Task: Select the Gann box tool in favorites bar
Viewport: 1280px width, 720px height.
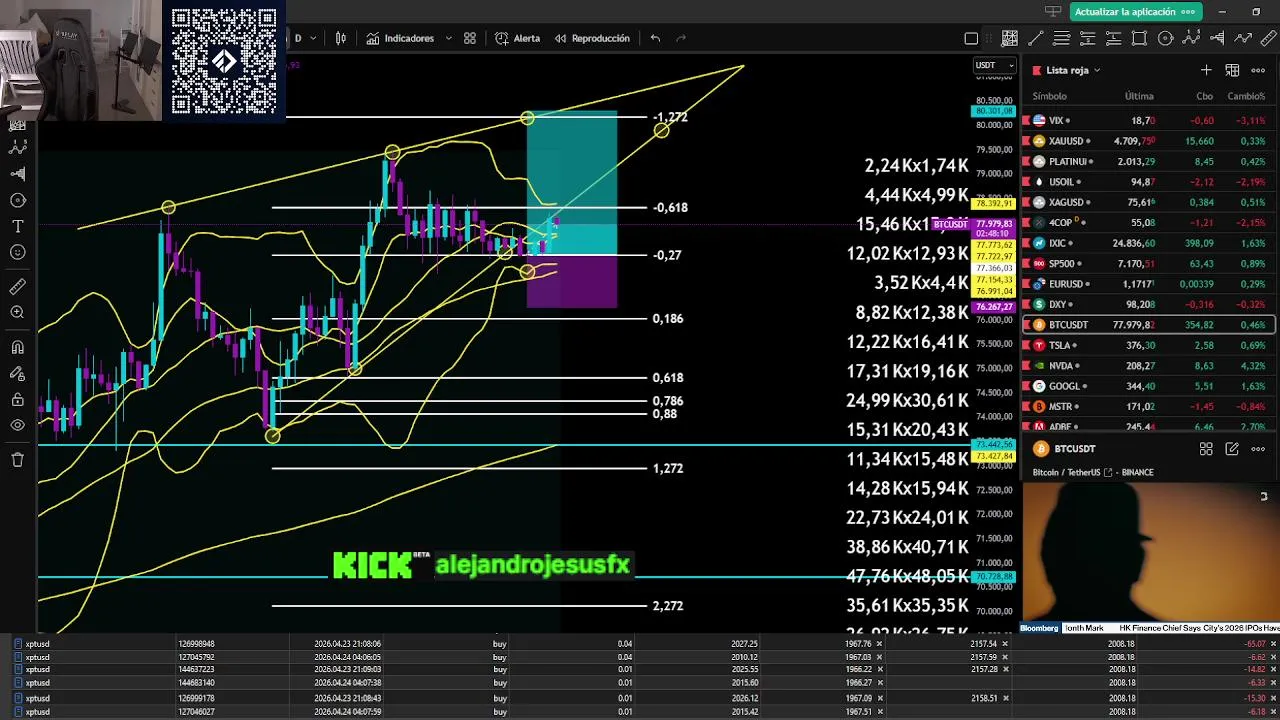Action: coord(1010,38)
